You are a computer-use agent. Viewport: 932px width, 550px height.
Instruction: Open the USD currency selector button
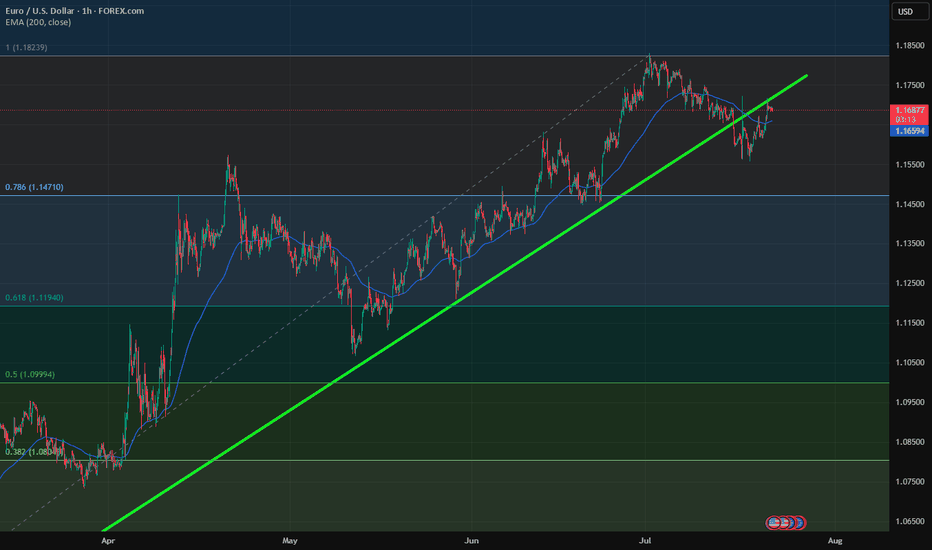pyautogui.click(x=909, y=11)
